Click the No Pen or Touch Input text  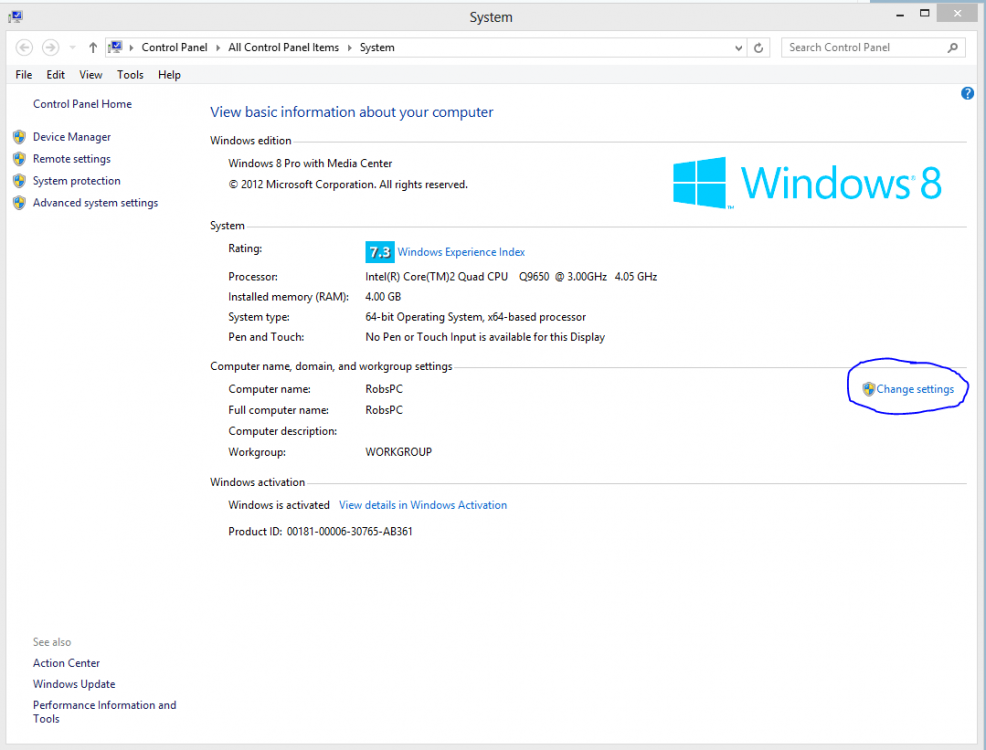[485, 337]
